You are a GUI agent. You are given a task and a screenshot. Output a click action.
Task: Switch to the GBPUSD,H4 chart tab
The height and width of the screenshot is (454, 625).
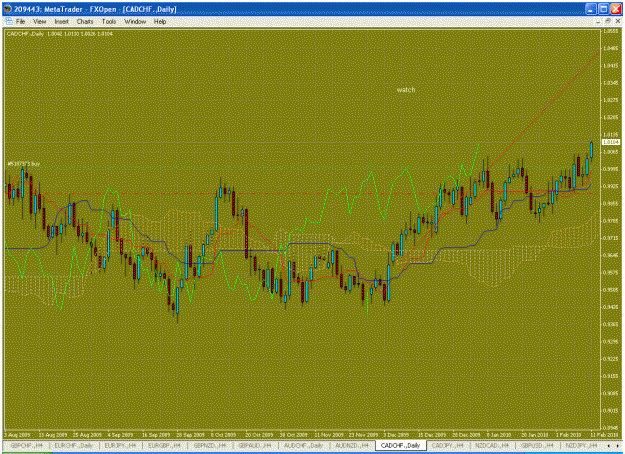click(537, 445)
